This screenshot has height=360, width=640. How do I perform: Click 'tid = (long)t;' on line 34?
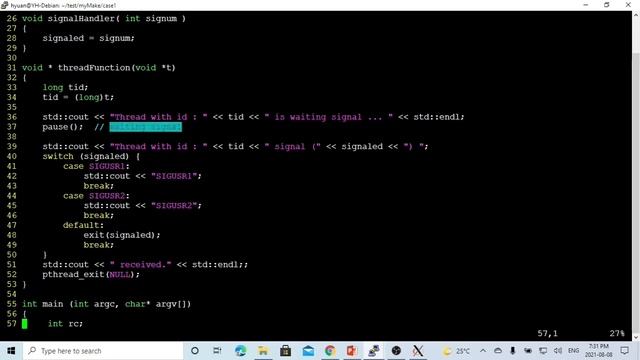(78, 97)
